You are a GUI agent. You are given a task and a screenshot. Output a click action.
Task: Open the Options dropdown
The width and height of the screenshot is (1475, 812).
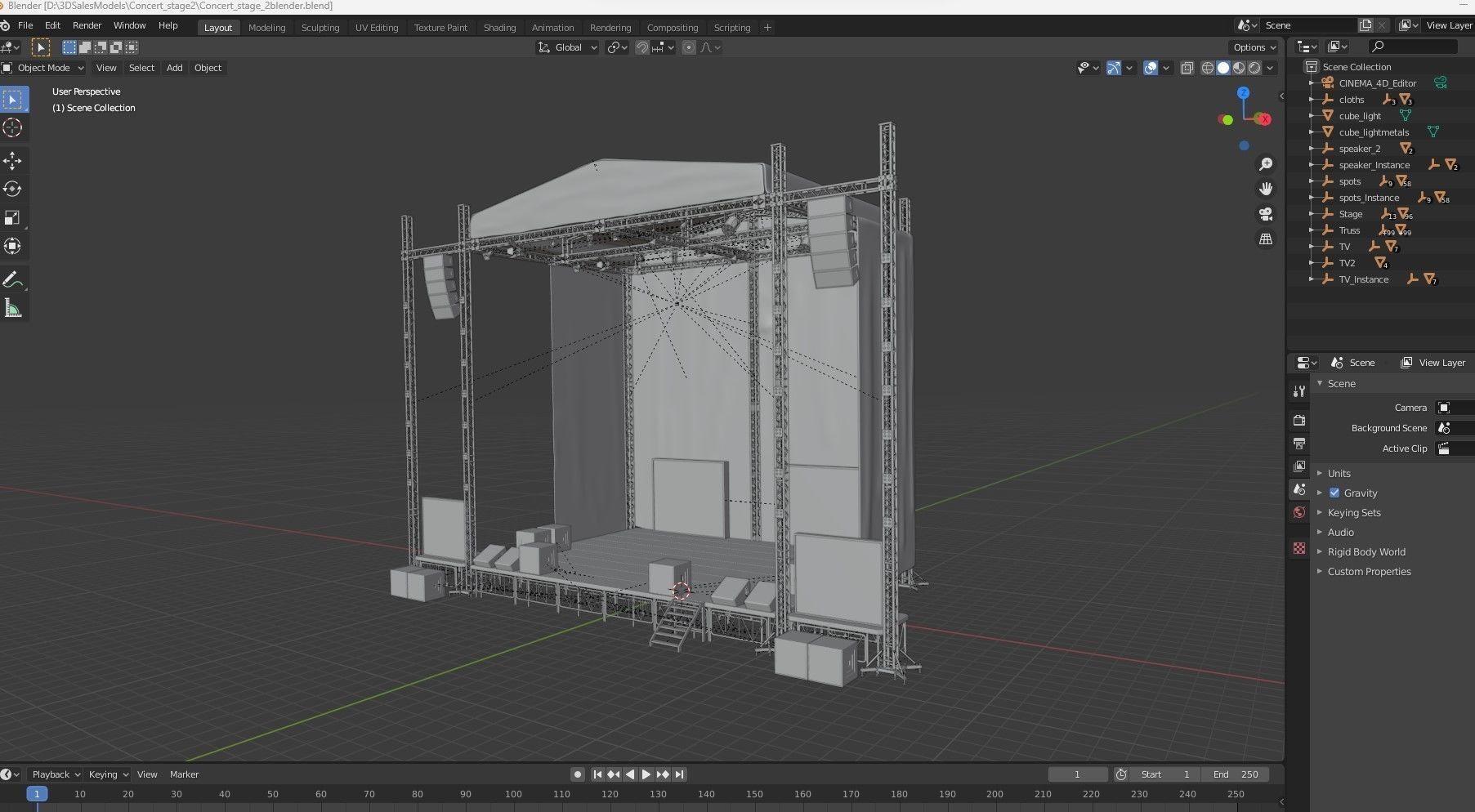[1254, 47]
